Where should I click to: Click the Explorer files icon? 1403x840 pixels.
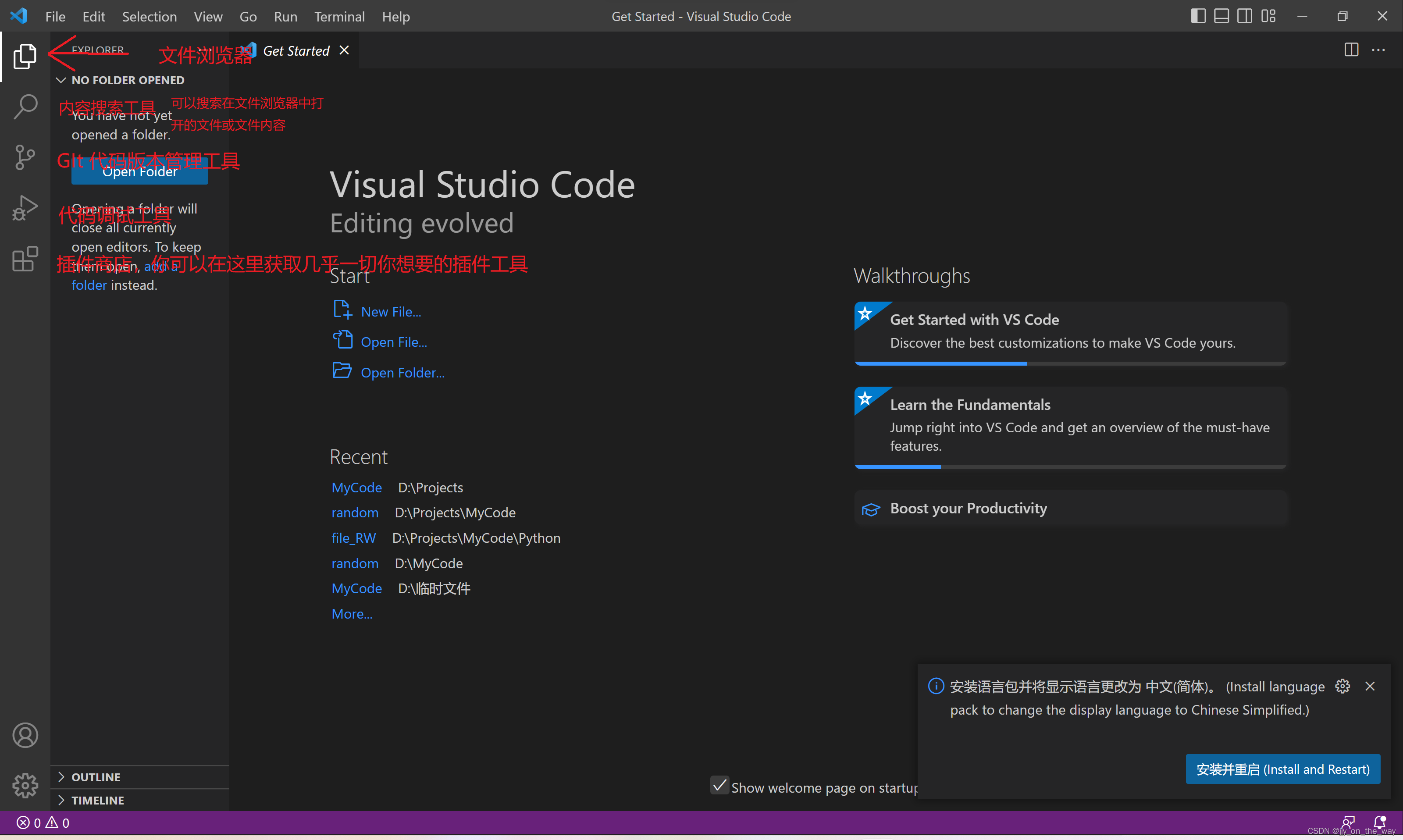[25, 56]
